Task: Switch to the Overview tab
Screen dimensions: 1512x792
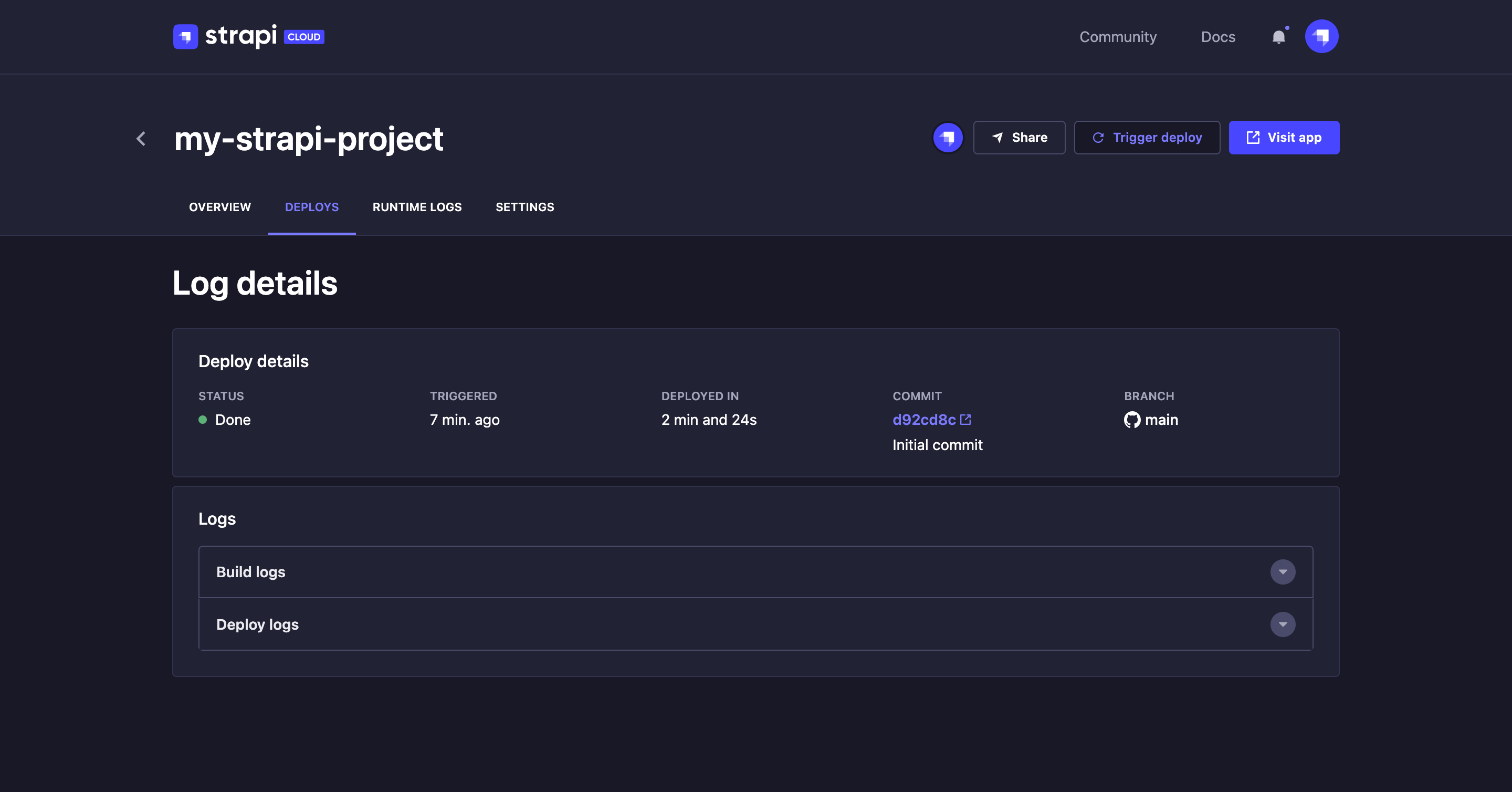Action: (220, 207)
